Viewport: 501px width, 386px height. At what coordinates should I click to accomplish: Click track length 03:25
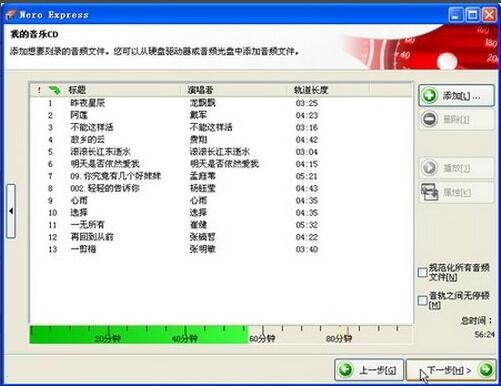[x=307, y=103]
